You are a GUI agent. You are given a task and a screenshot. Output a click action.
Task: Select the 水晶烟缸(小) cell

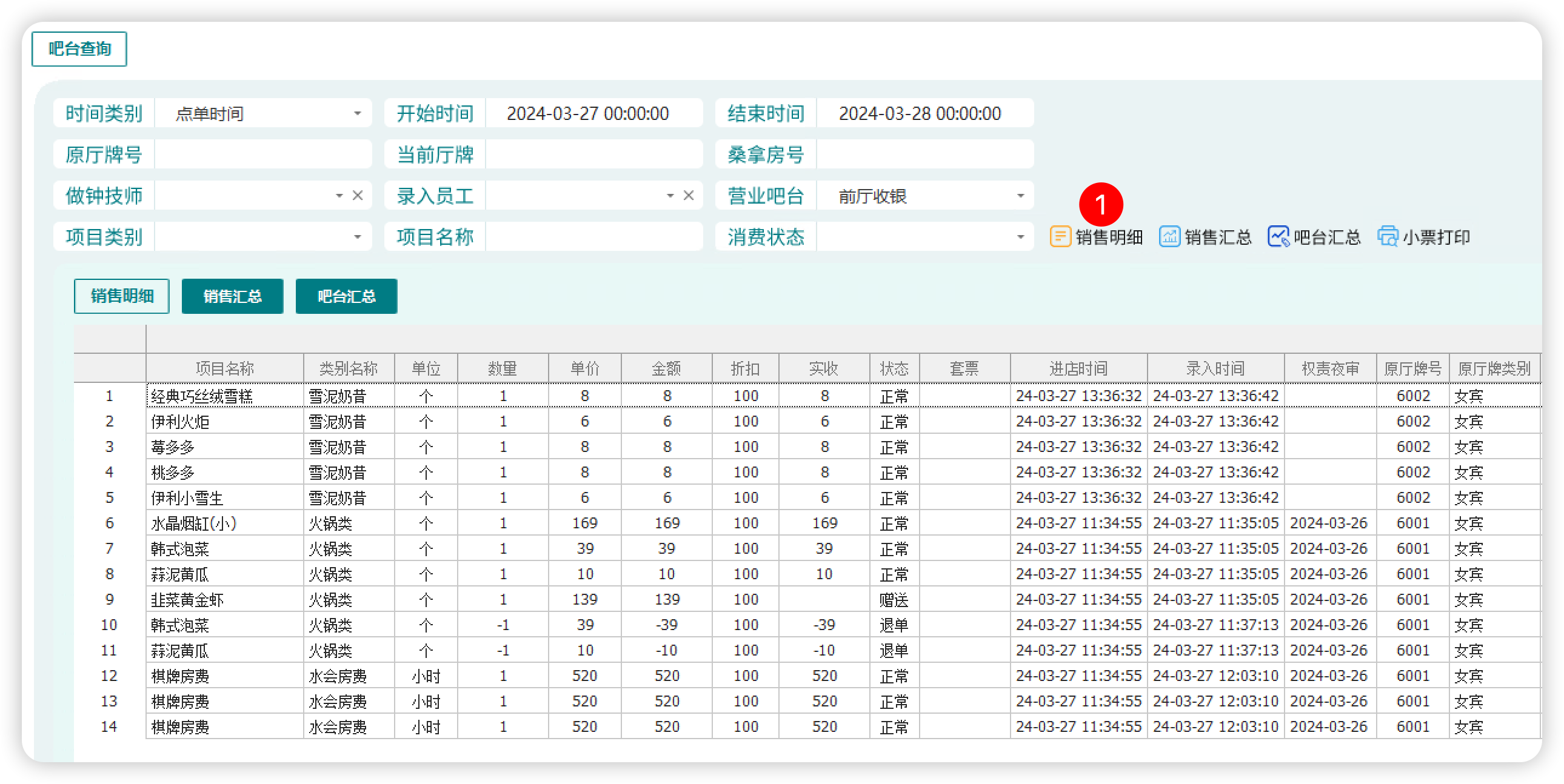point(225,523)
